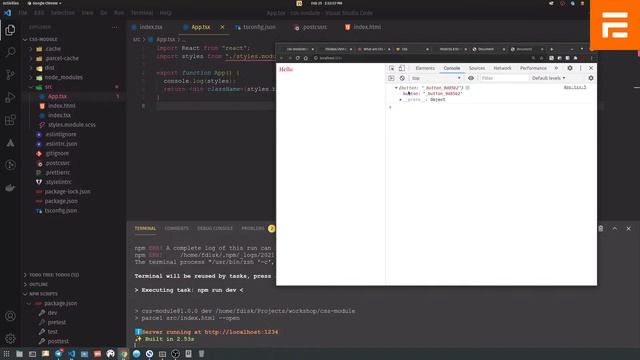This screenshot has height=360, width=640.
Task: Open styles.module.scss in explorer
Action: point(72,125)
